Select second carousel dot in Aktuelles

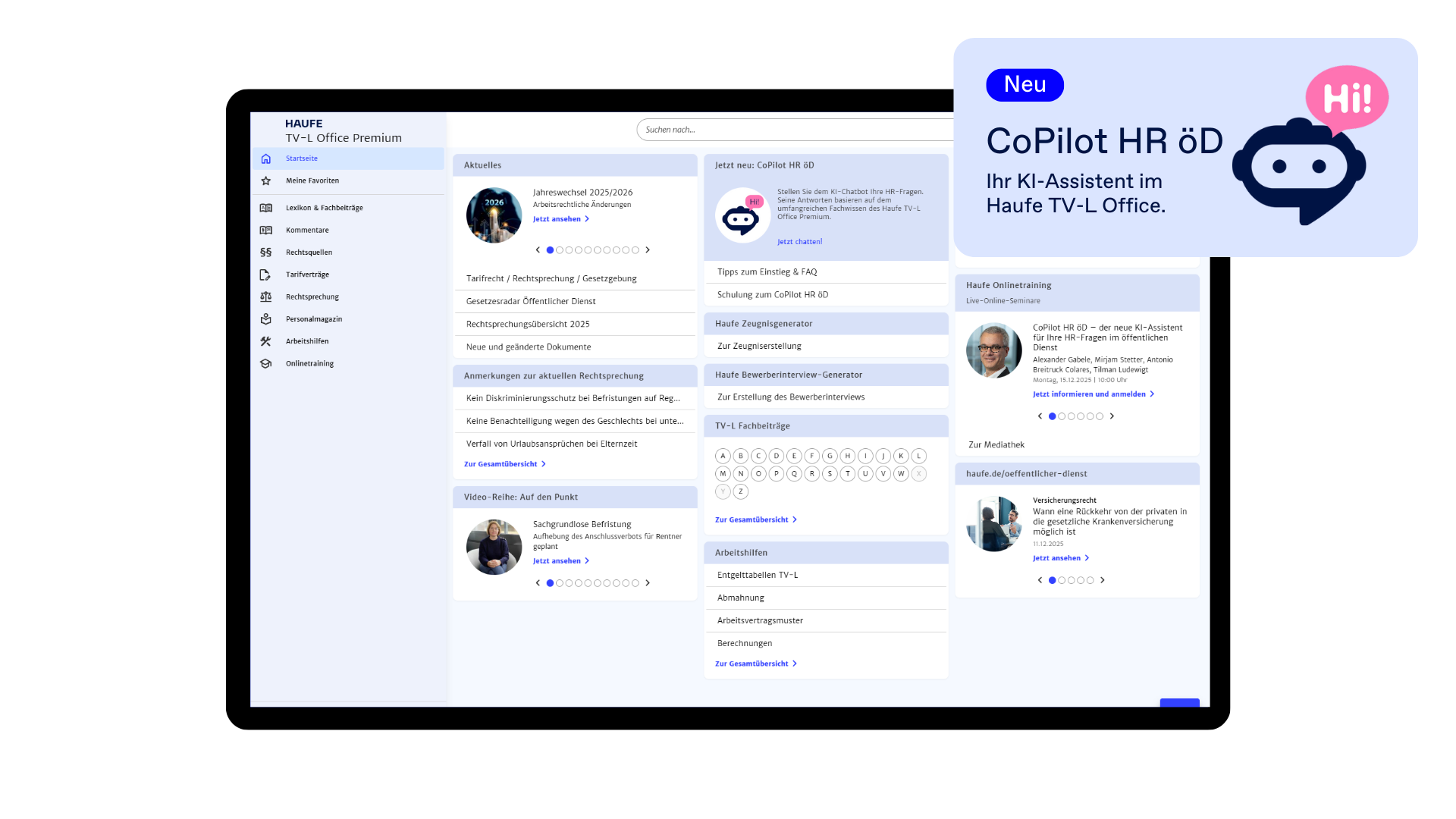pyautogui.click(x=560, y=250)
